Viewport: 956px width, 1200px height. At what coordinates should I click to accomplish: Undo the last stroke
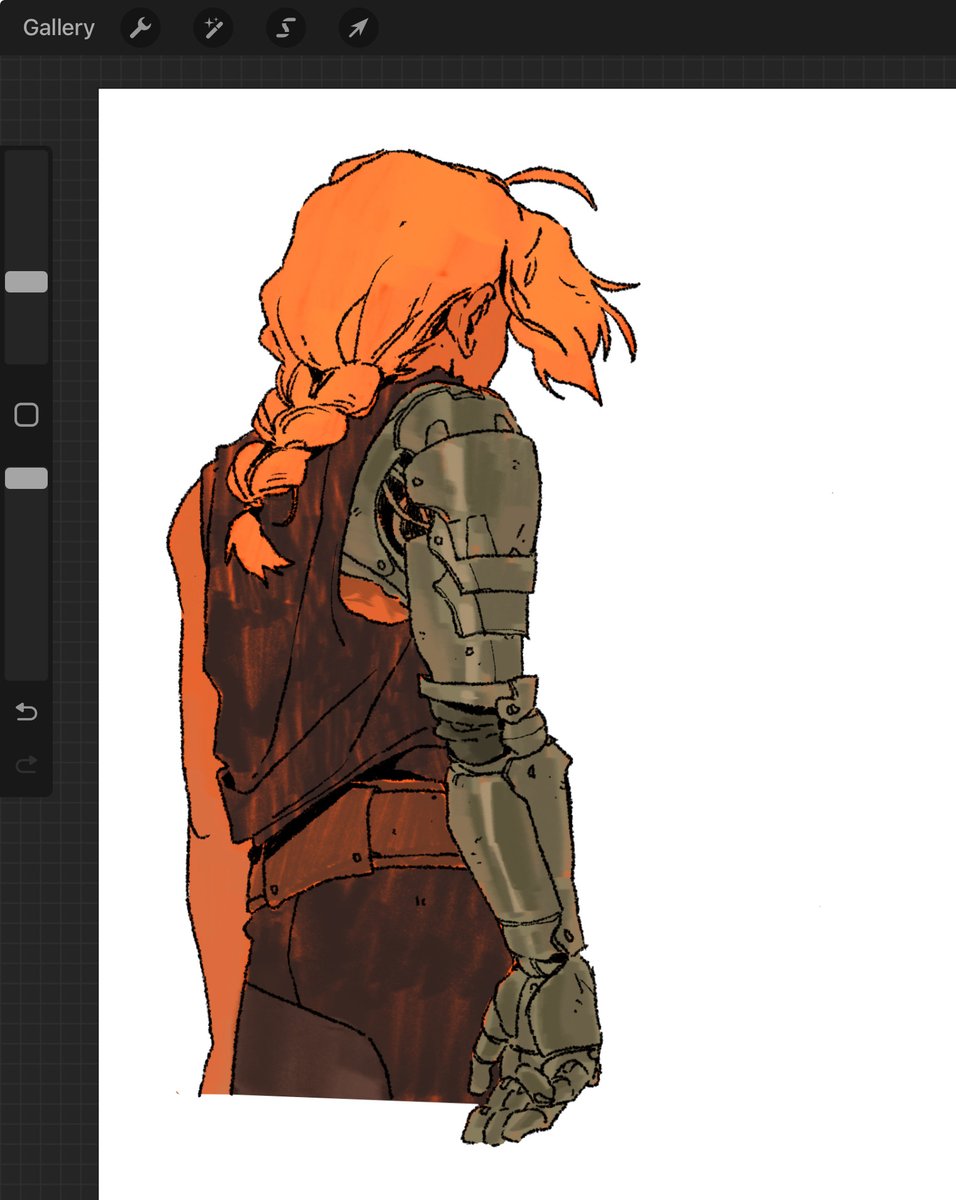(x=26, y=712)
